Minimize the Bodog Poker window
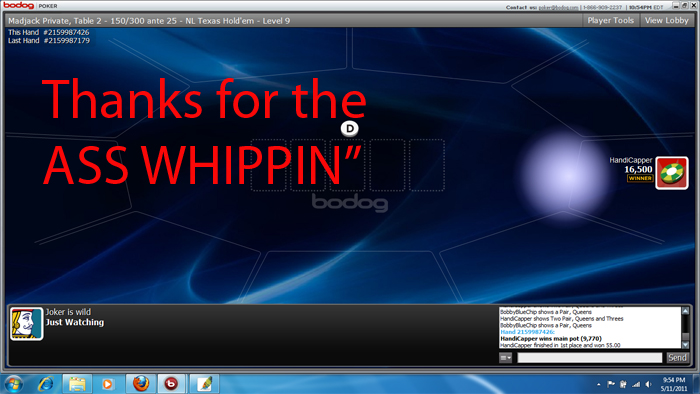 (x=676, y=5)
